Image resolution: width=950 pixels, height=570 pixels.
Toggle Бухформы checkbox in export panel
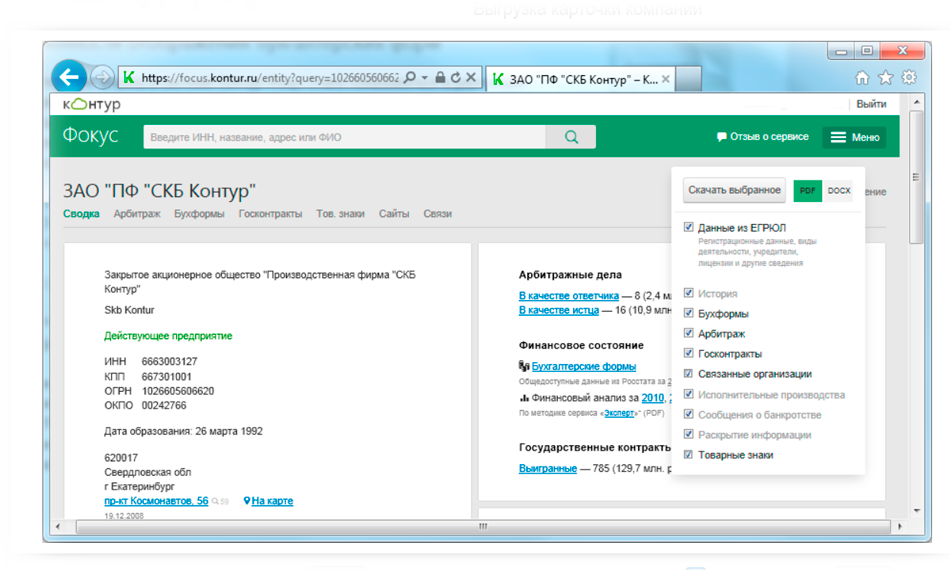(x=688, y=313)
